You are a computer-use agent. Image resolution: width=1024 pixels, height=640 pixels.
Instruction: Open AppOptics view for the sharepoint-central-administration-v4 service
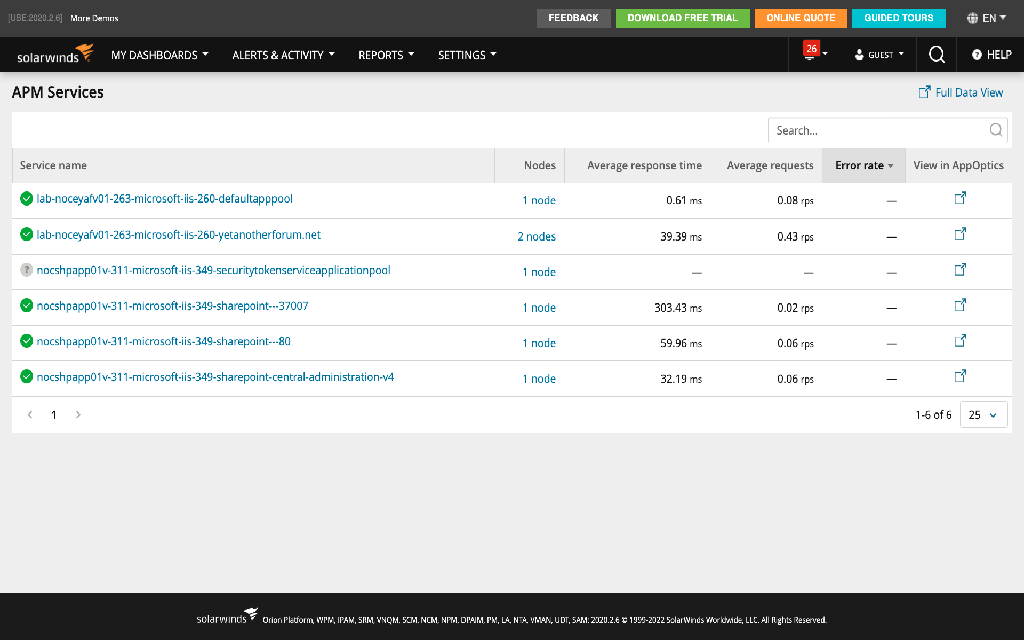point(959,377)
